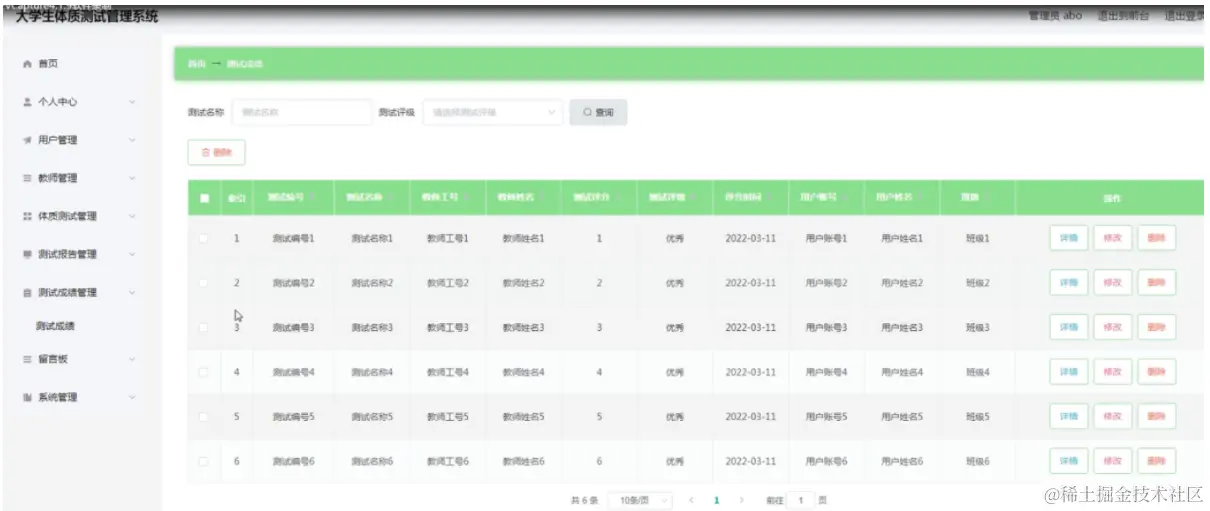1210x511 pixels.
Task: Click the cell 教师工号2
Action: (447, 283)
